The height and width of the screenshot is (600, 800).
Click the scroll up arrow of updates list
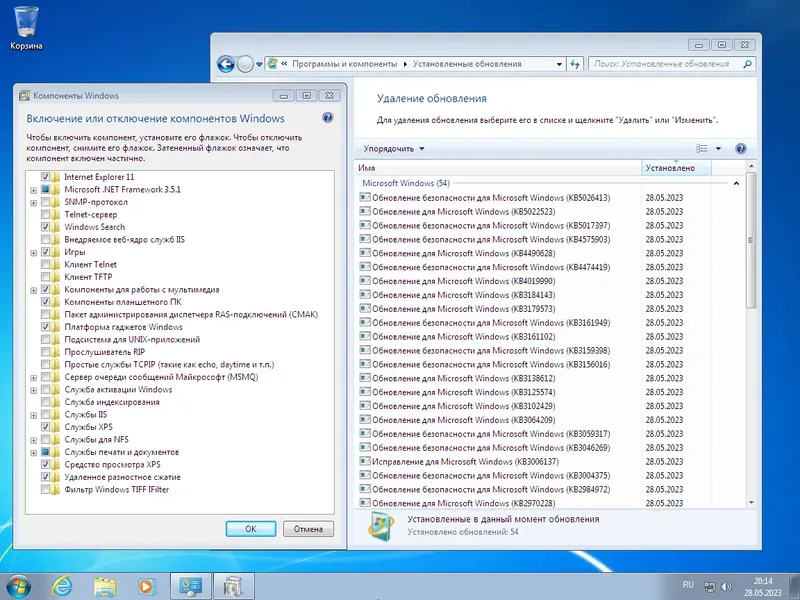point(751,167)
